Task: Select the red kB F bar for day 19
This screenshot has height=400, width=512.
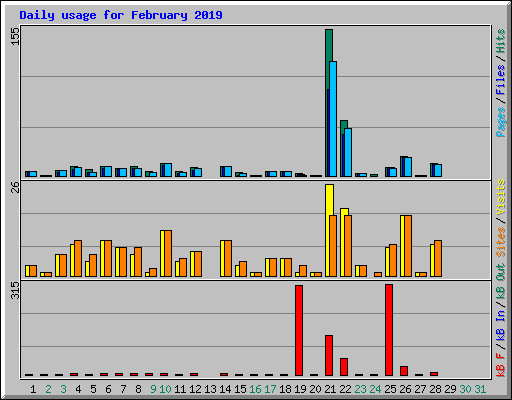Action: point(299,330)
